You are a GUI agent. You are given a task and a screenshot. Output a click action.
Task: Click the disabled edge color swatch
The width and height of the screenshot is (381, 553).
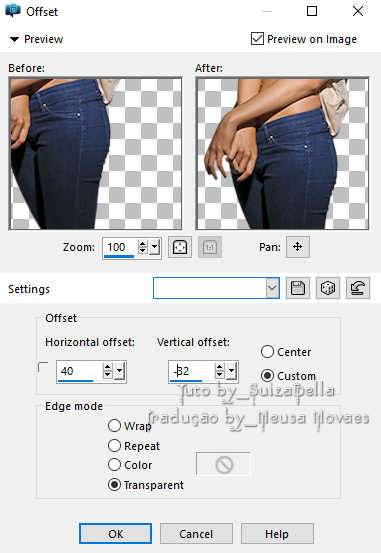[x=223, y=464]
